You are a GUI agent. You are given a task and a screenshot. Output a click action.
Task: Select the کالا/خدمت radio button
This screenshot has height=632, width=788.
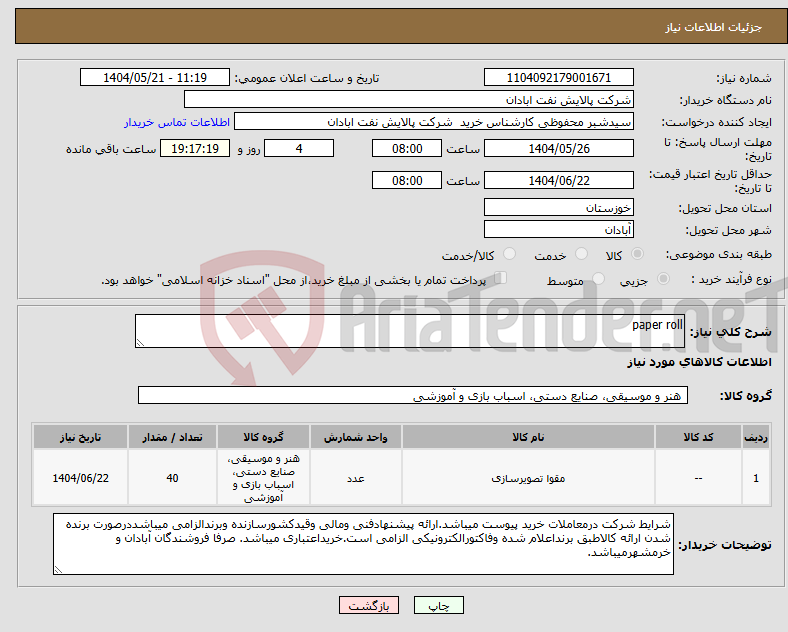pyautogui.click(x=510, y=254)
